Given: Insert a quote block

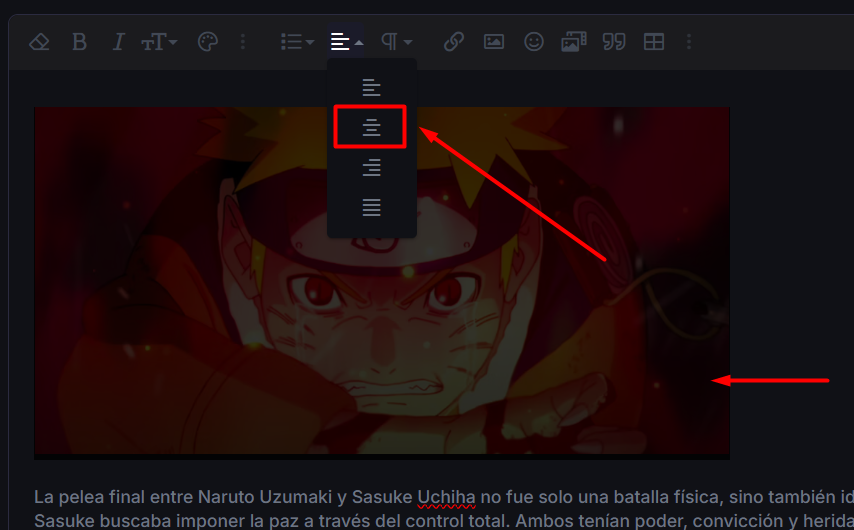Looking at the screenshot, I should coord(614,42).
